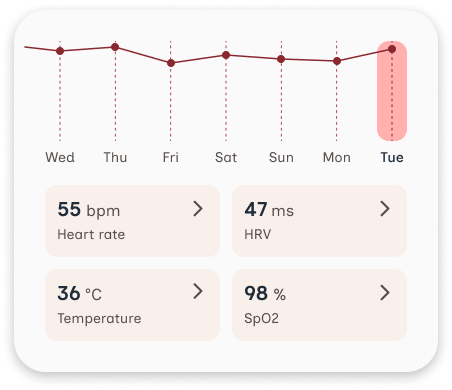Viewport: 452px width, 390px height.
Task: Click the pink highlighted Tuesday column
Action: 392,91
